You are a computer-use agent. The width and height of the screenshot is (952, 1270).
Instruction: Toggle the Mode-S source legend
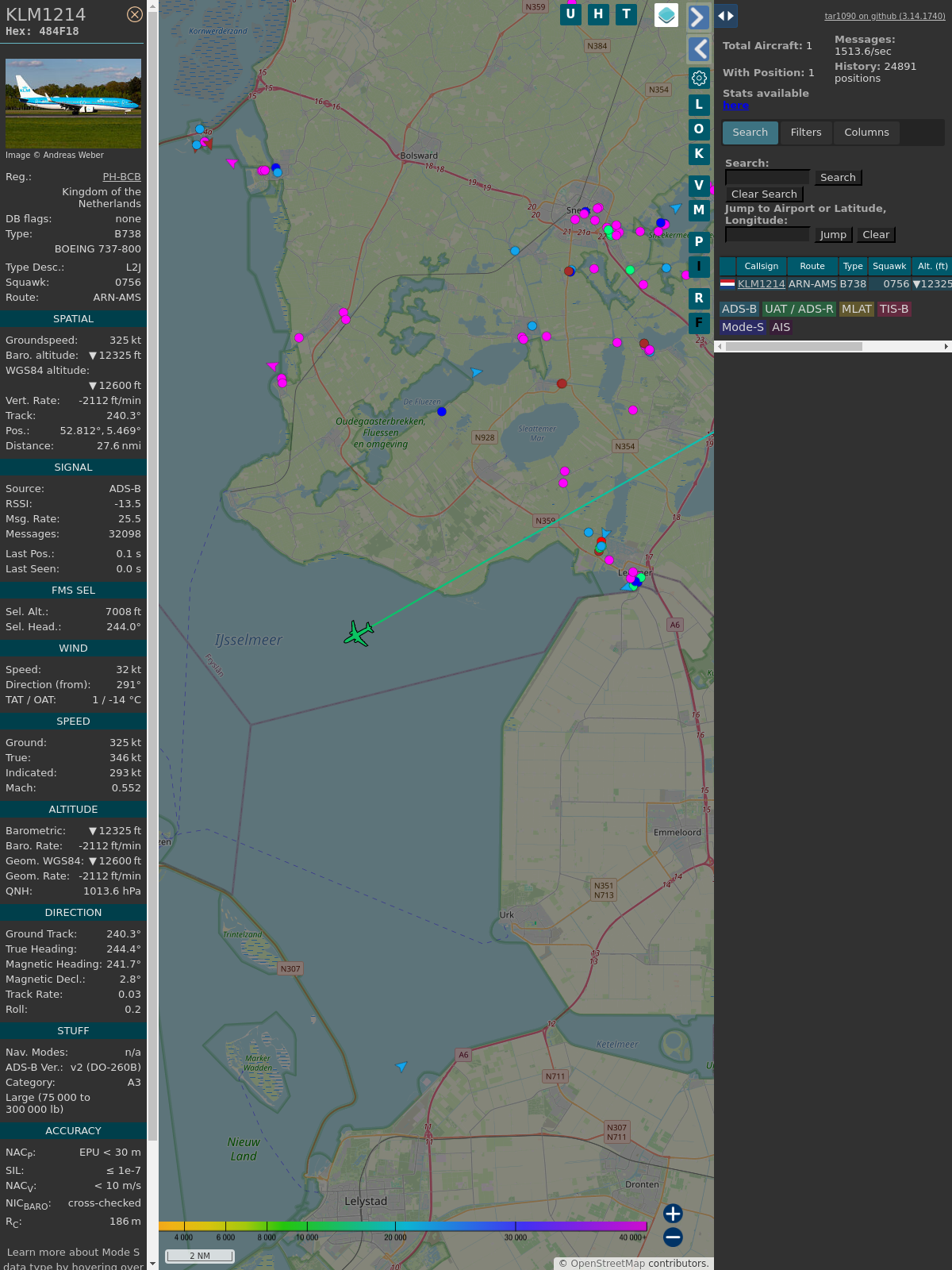(743, 328)
